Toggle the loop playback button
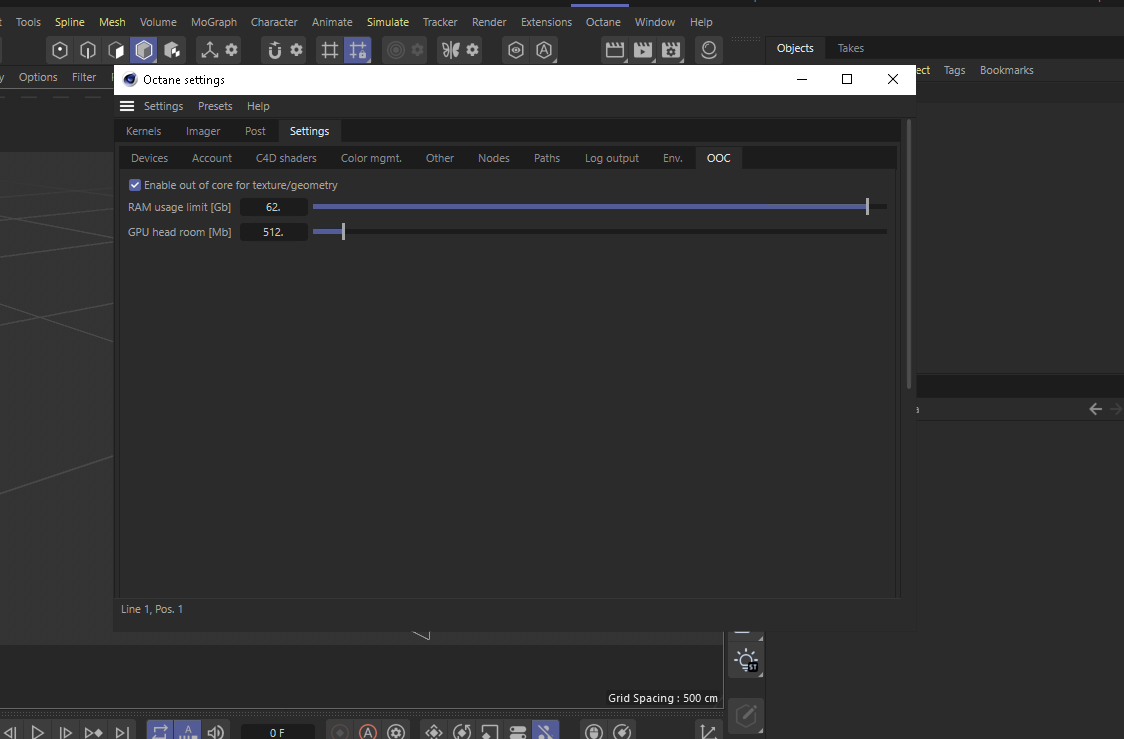Screen dimensions: 1124x739 (160, 732)
